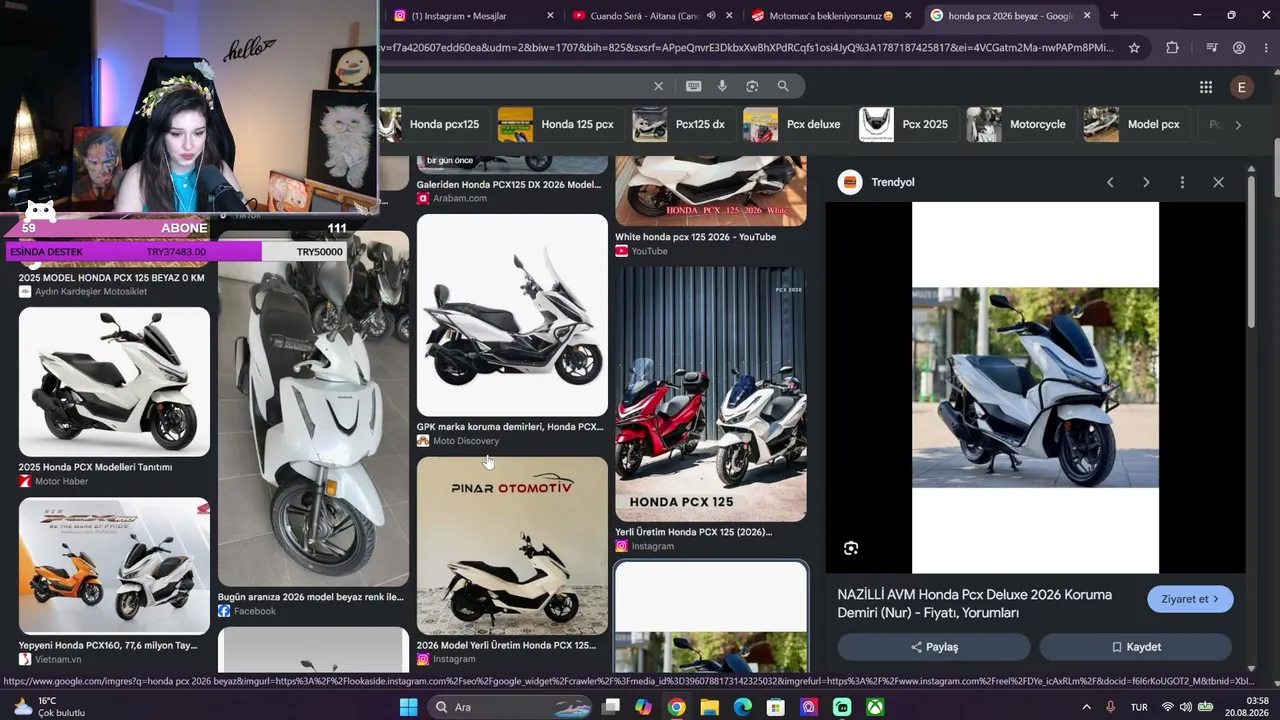Open the Trendyol source link in preview
Screen dimensions: 1280x720
(x=877, y=182)
